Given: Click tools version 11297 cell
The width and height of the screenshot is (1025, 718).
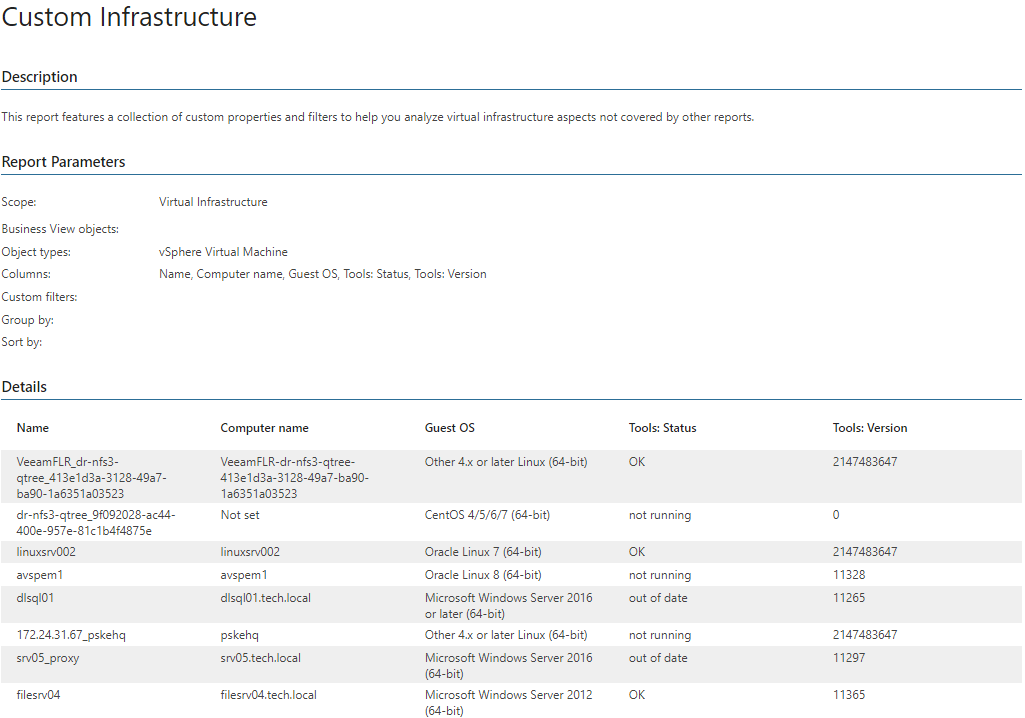Looking at the screenshot, I should 849,658.
